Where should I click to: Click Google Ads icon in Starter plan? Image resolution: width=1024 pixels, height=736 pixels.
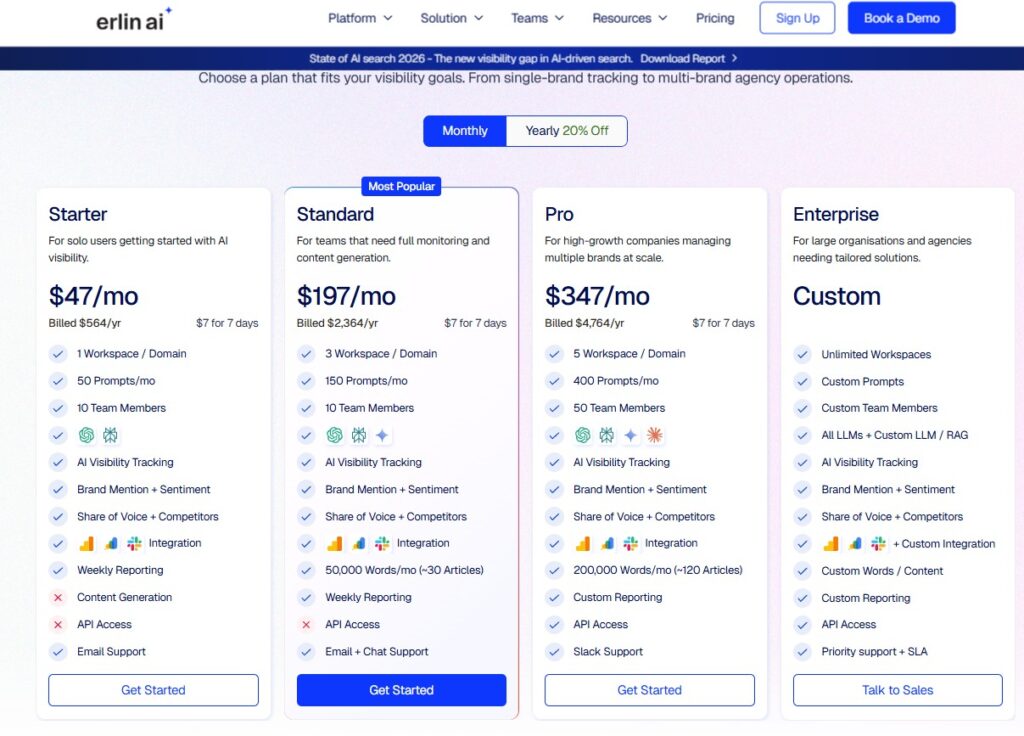pos(111,543)
